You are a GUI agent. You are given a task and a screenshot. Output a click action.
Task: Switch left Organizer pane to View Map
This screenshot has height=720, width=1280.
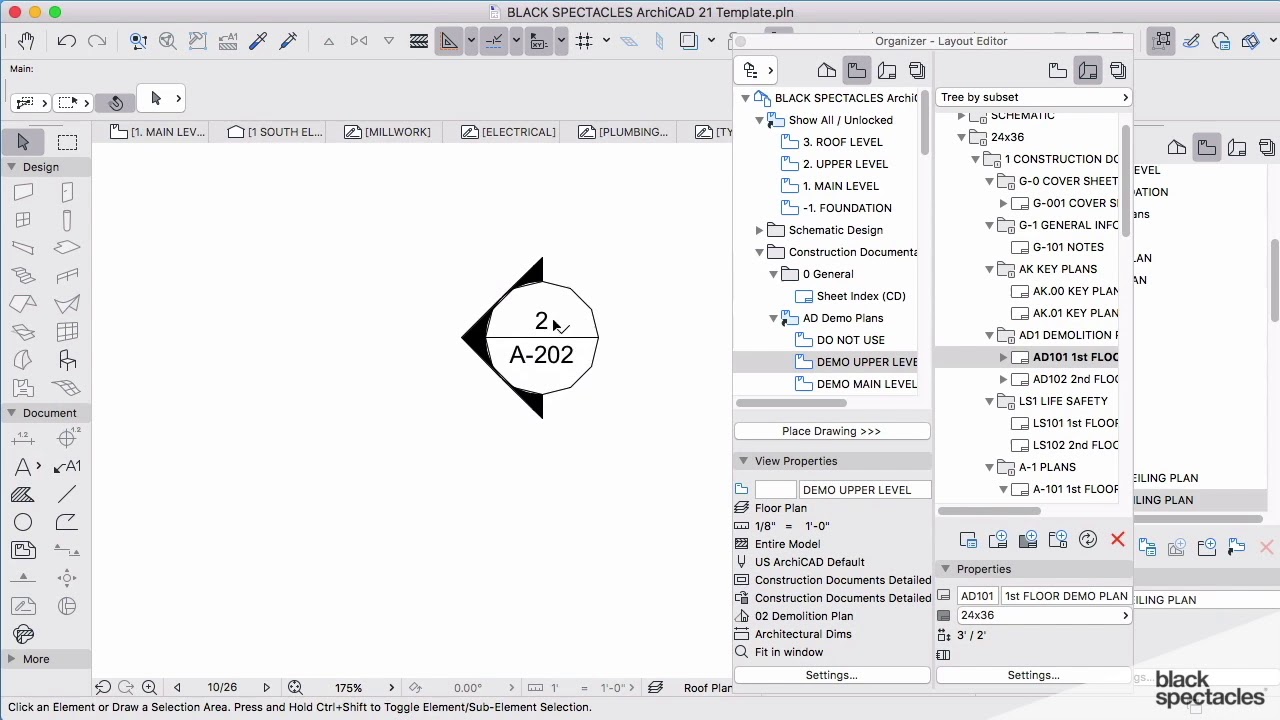(x=857, y=70)
